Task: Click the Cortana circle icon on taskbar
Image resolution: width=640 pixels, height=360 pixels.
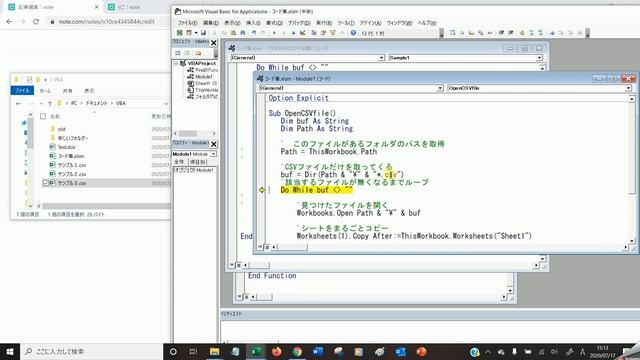Action: 173,351
